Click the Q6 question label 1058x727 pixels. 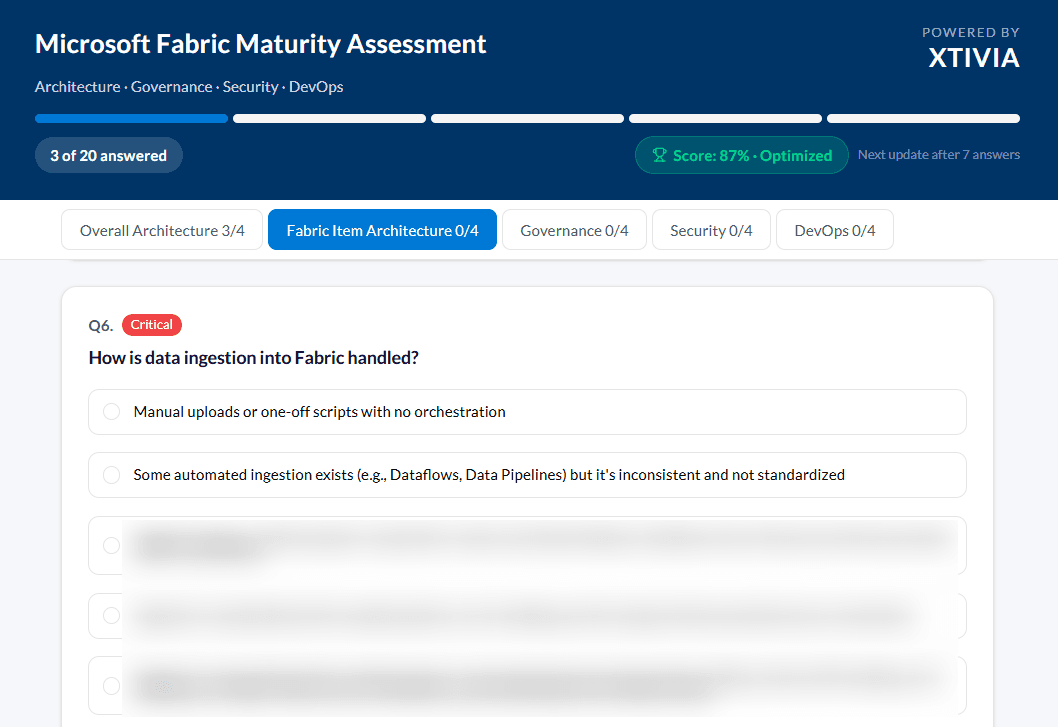(x=100, y=324)
